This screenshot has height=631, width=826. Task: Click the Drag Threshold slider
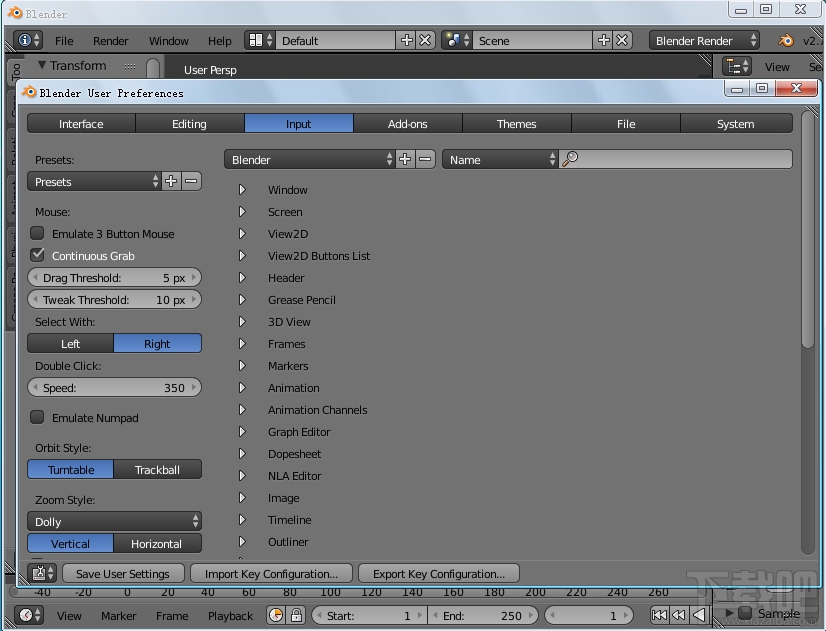point(113,277)
